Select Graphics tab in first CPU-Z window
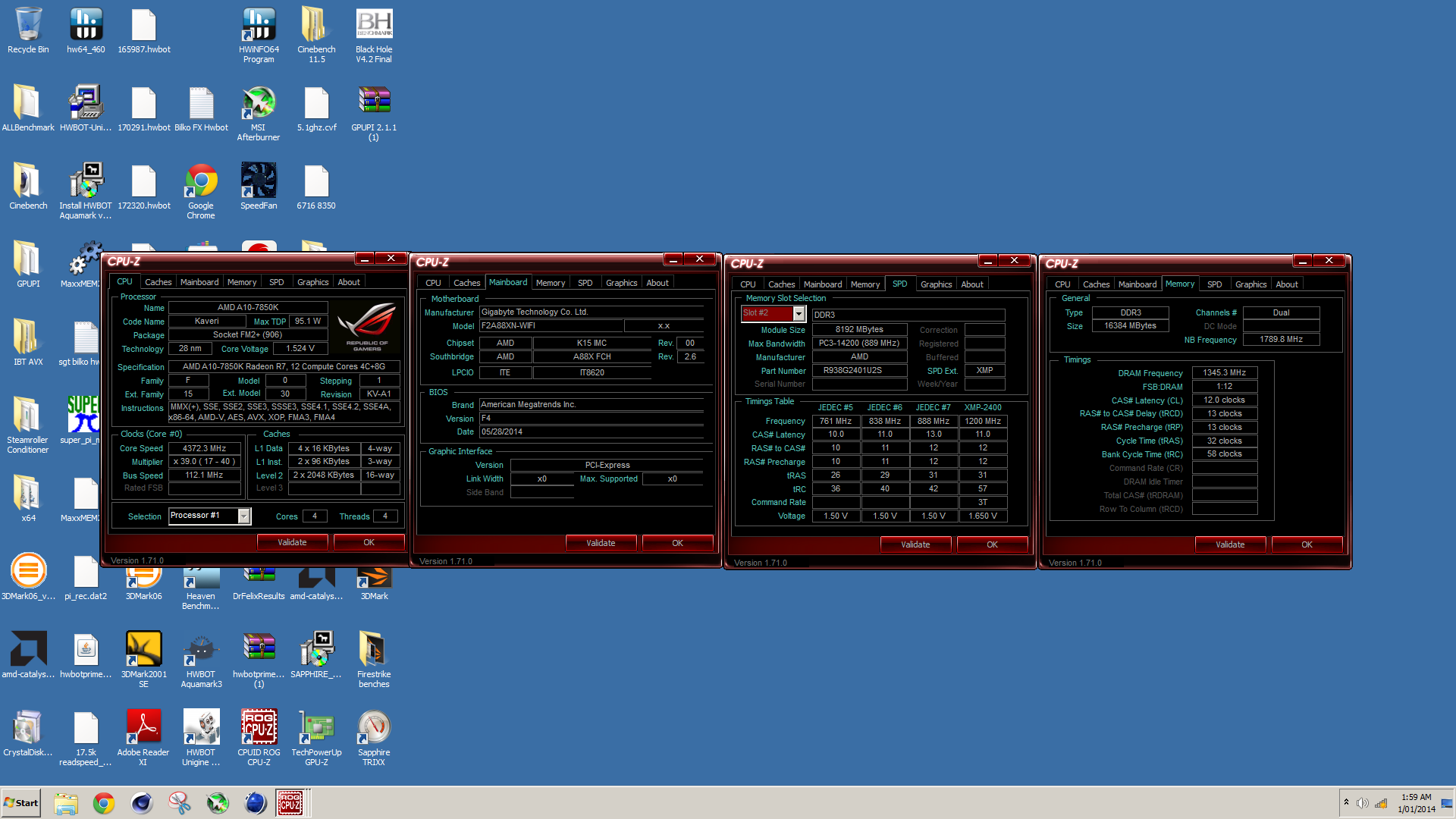This screenshot has width=1456, height=819. click(312, 282)
